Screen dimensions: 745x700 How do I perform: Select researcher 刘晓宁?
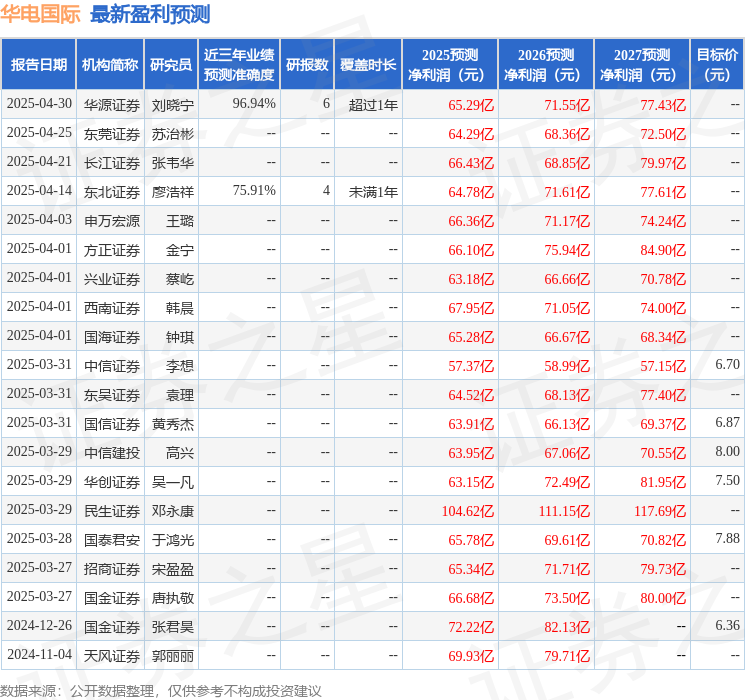point(173,105)
